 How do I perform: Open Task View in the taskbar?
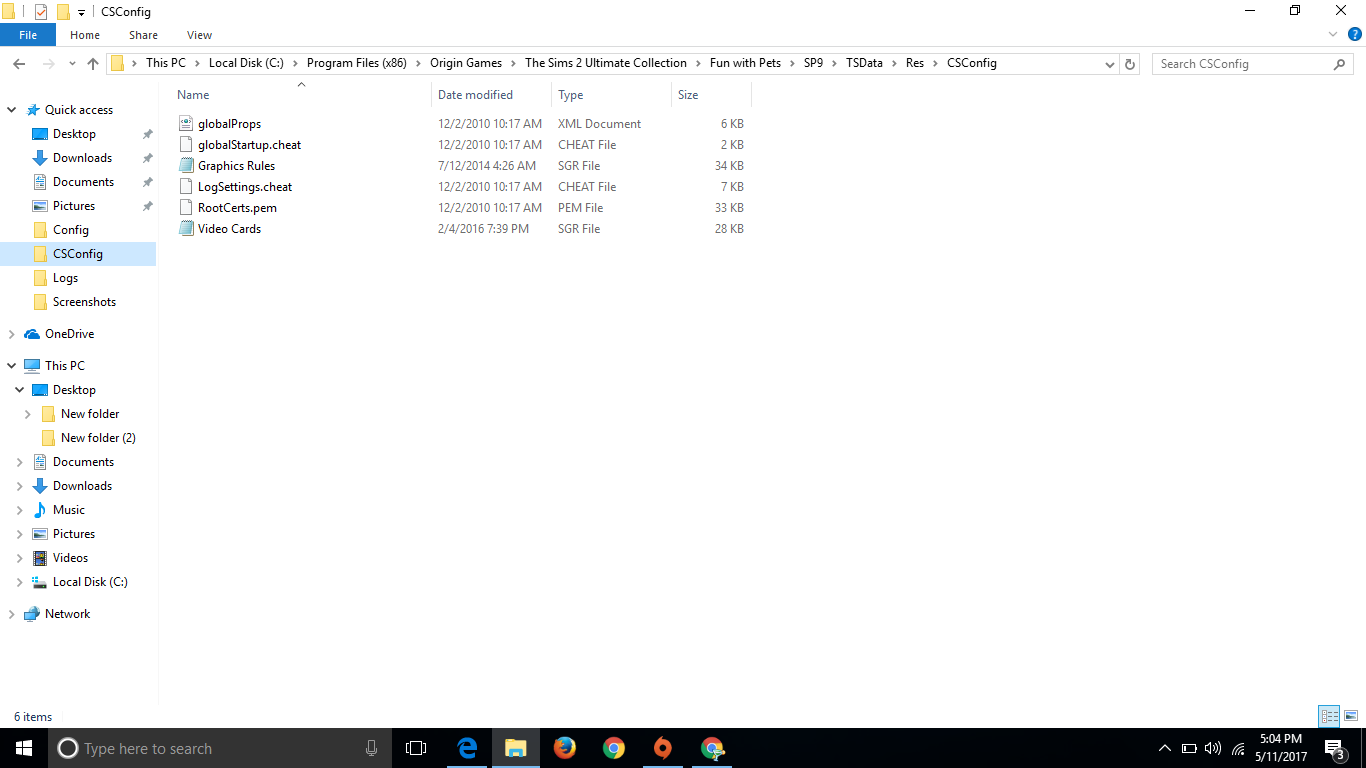point(416,748)
